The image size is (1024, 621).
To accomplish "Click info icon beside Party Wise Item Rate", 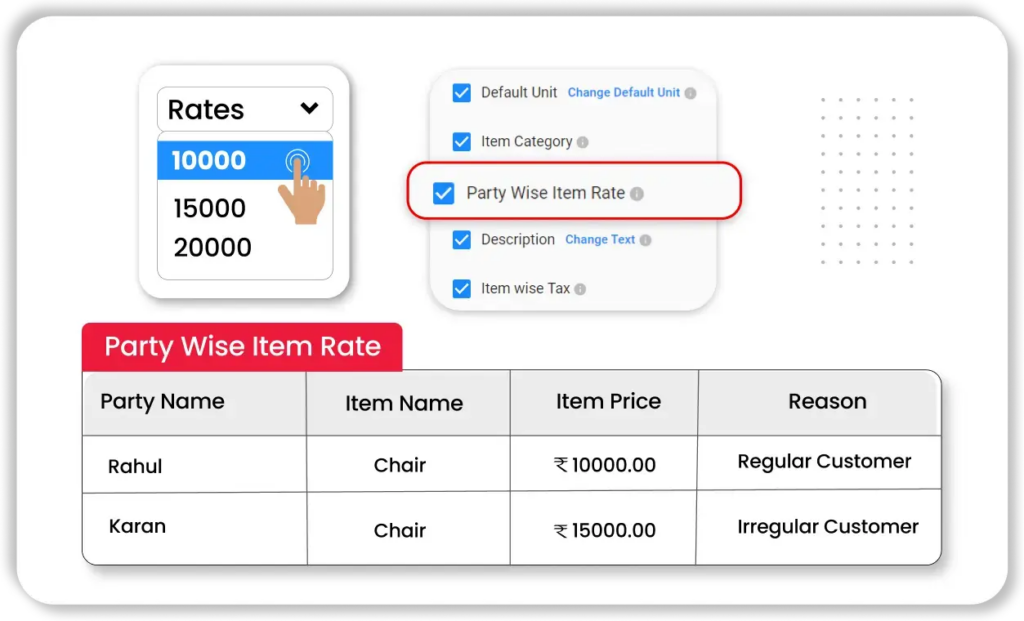I will pyautogui.click(x=637, y=194).
